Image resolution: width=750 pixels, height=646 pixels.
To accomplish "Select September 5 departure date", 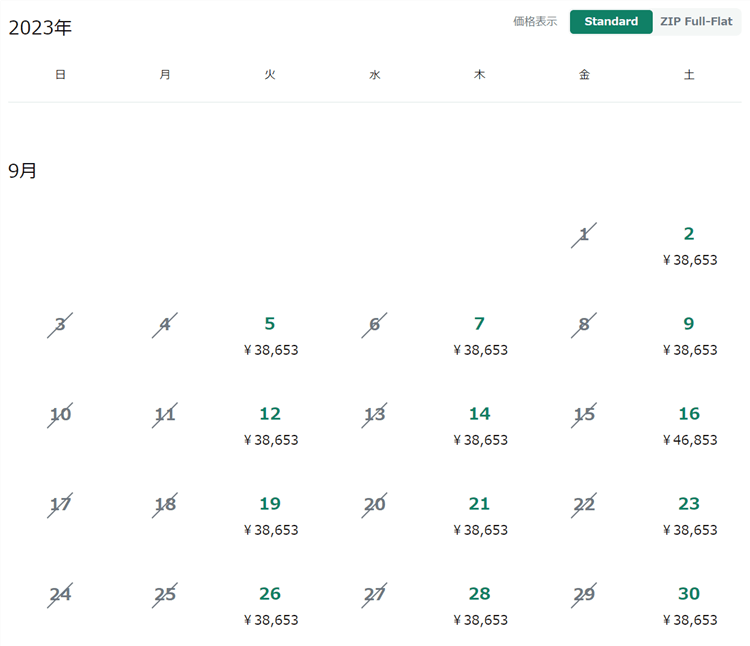I will [270, 335].
